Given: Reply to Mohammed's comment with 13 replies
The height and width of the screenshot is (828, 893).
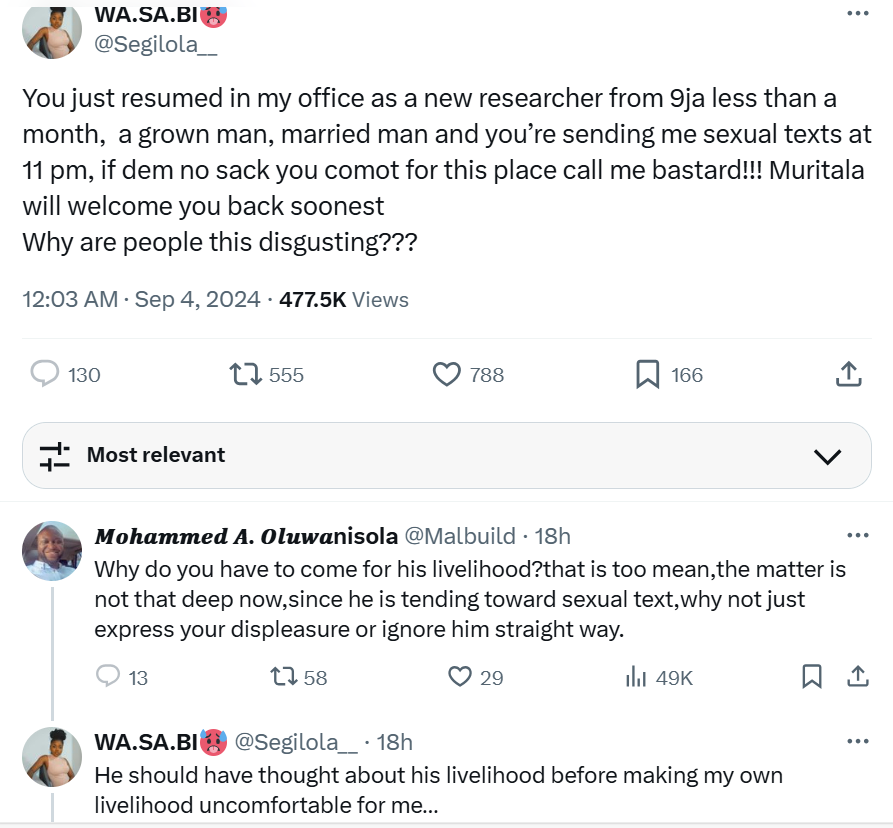Looking at the screenshot, I should [108, 677].
